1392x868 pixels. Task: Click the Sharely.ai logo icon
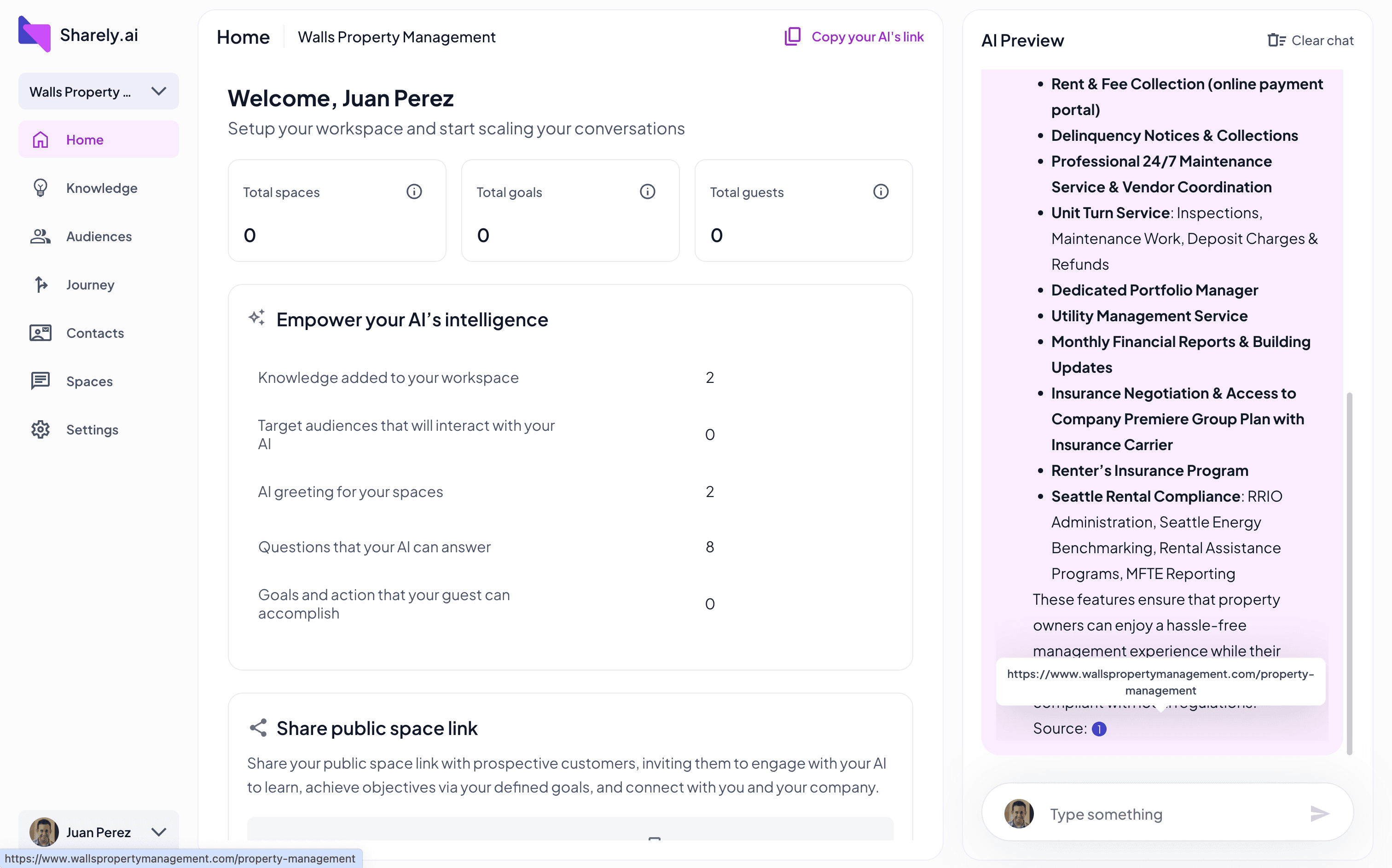click(x=35, y=35)
